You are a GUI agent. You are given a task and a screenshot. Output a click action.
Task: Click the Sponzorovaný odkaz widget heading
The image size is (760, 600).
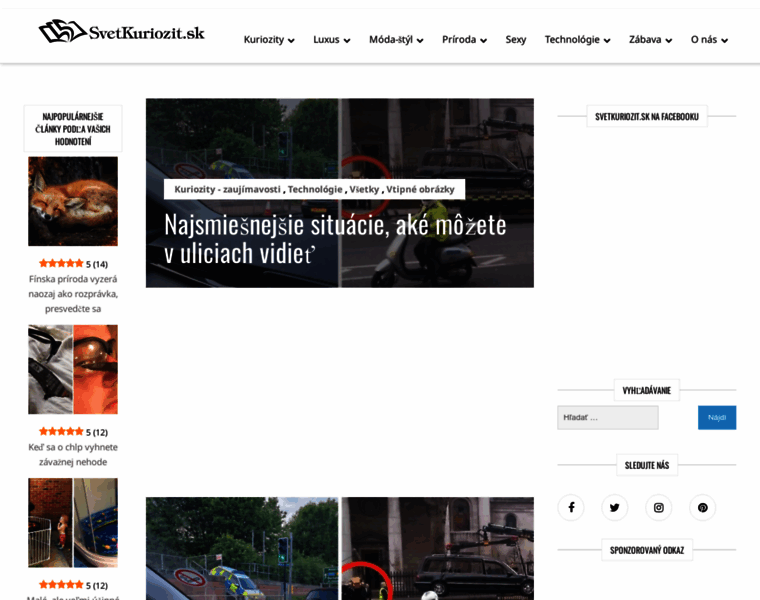point(647,550)
